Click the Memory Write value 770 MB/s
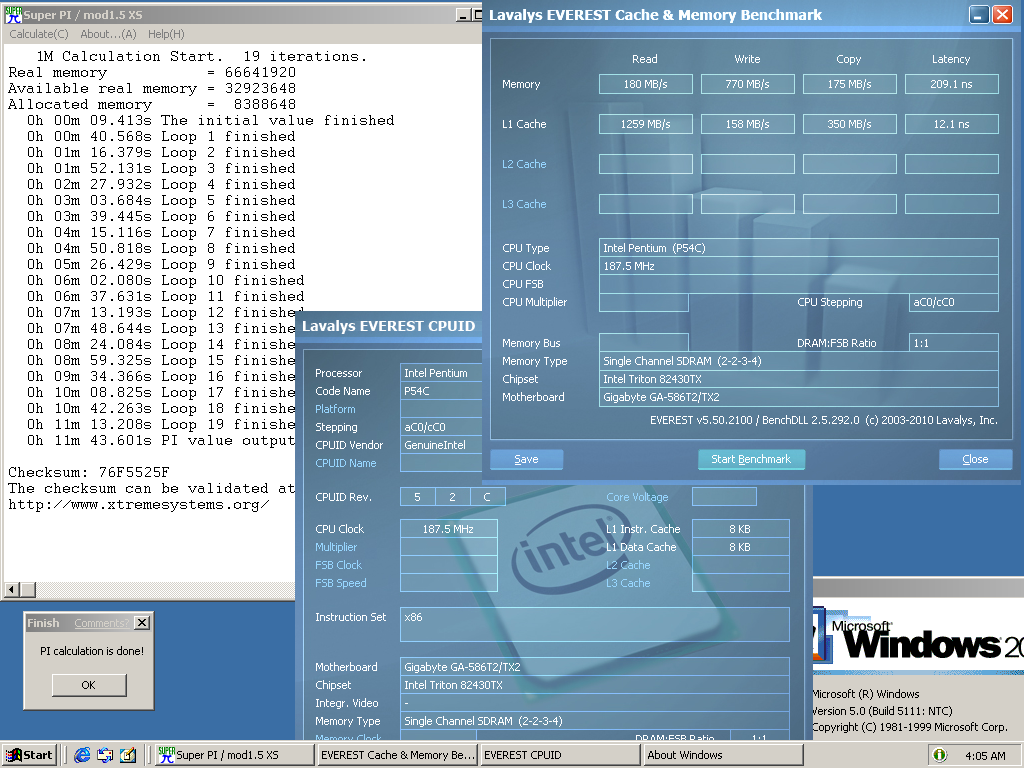 pyautogui.click(x=747, y=84)
